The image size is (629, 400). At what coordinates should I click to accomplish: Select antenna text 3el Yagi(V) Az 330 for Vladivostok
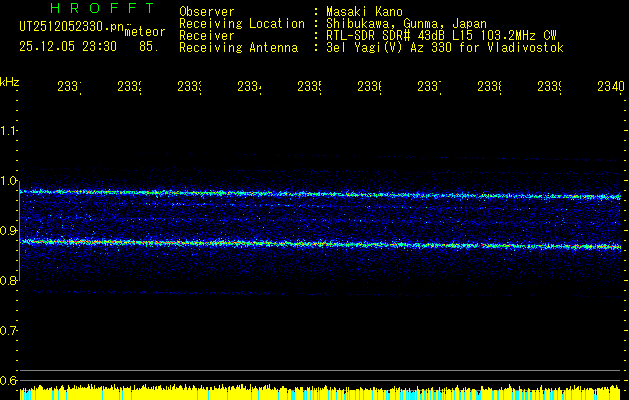pyautogui.click(x=445, y=48)
